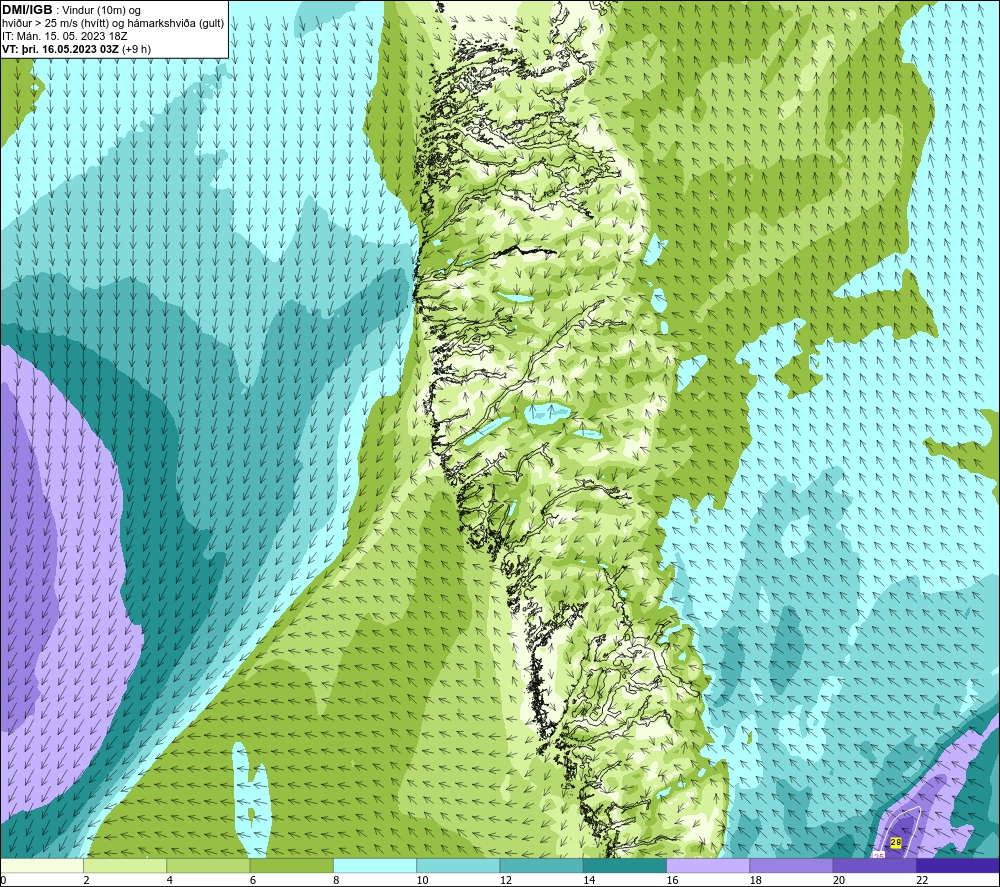Click the scale label "22"
The image size is (1000, 887).
tap(923, 880)
